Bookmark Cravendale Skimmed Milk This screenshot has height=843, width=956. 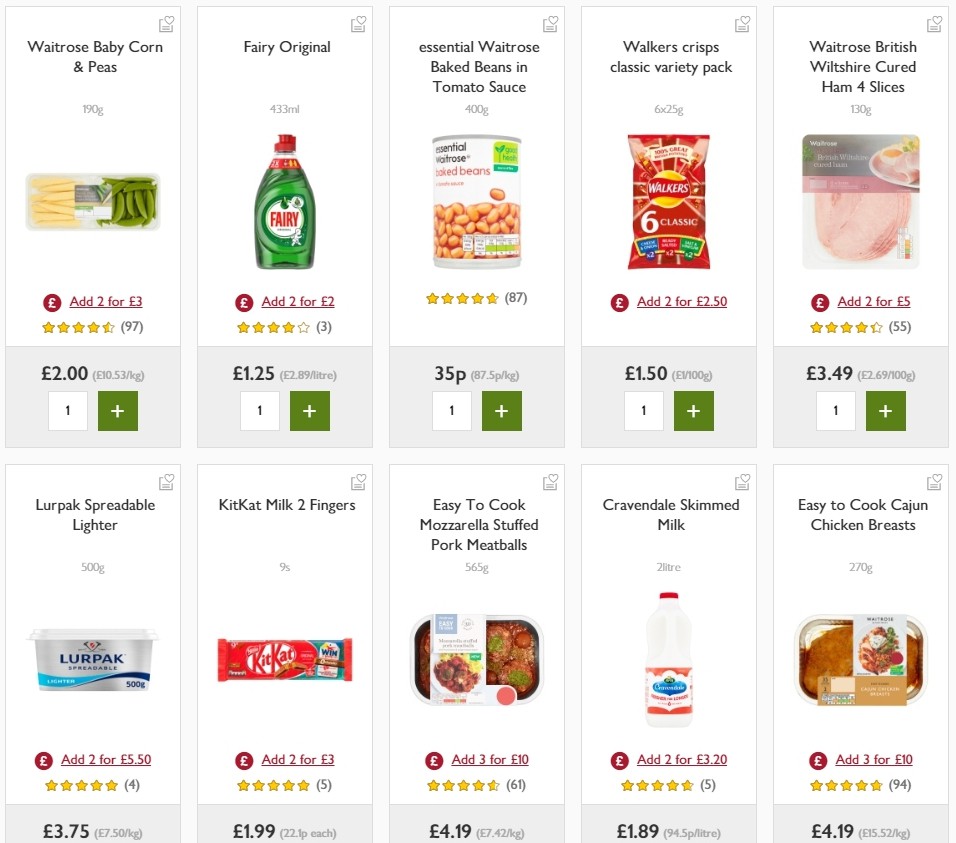pos(742,481)
